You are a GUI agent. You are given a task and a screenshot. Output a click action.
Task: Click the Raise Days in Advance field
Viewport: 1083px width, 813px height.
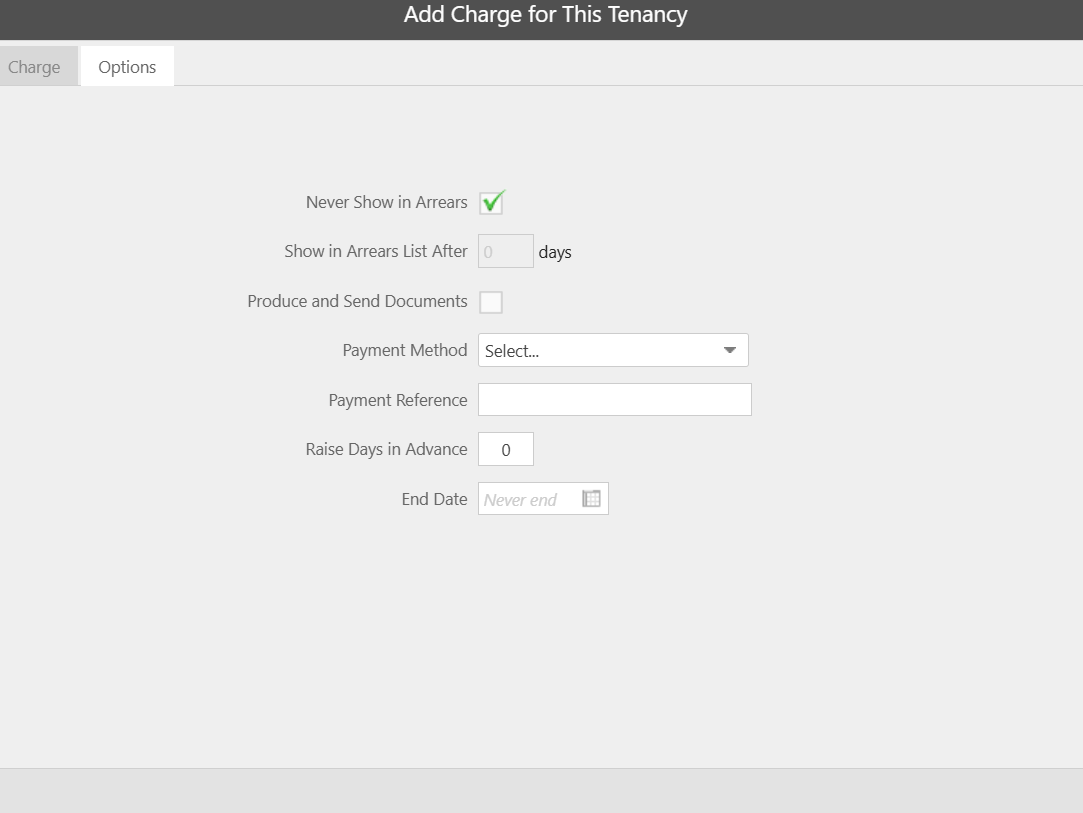tap(506, 450)
